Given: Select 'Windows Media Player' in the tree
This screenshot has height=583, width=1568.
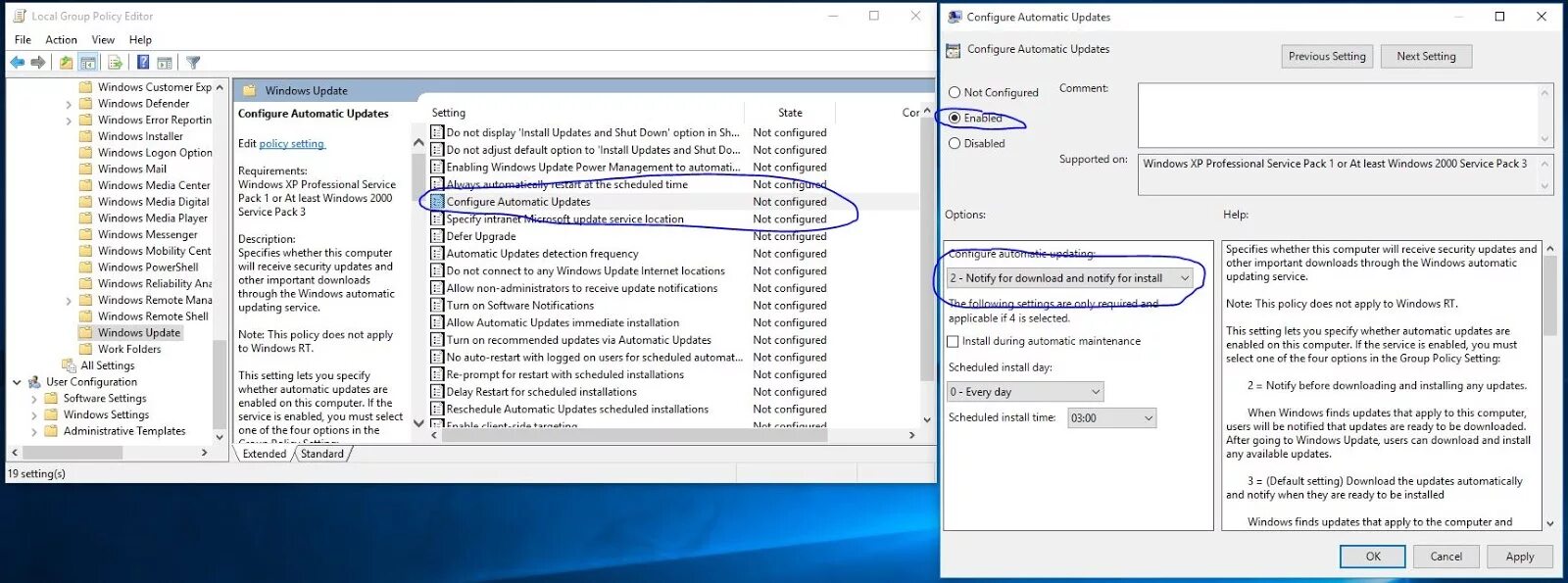Looking at the screenshot, I should click(x=153, y=219).
